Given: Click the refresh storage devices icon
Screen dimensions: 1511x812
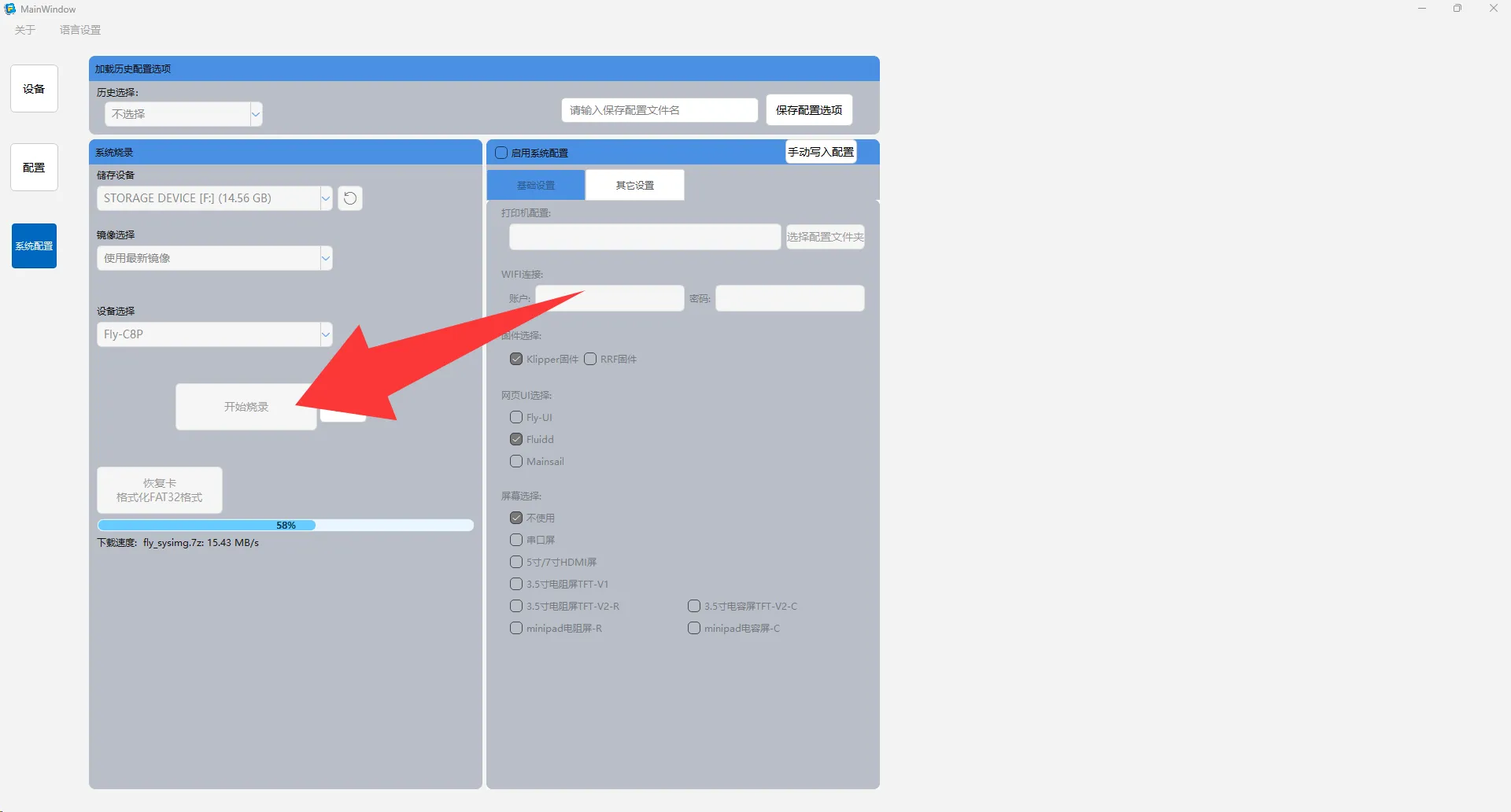Looking at the screenshot, I should coord(350,198).
